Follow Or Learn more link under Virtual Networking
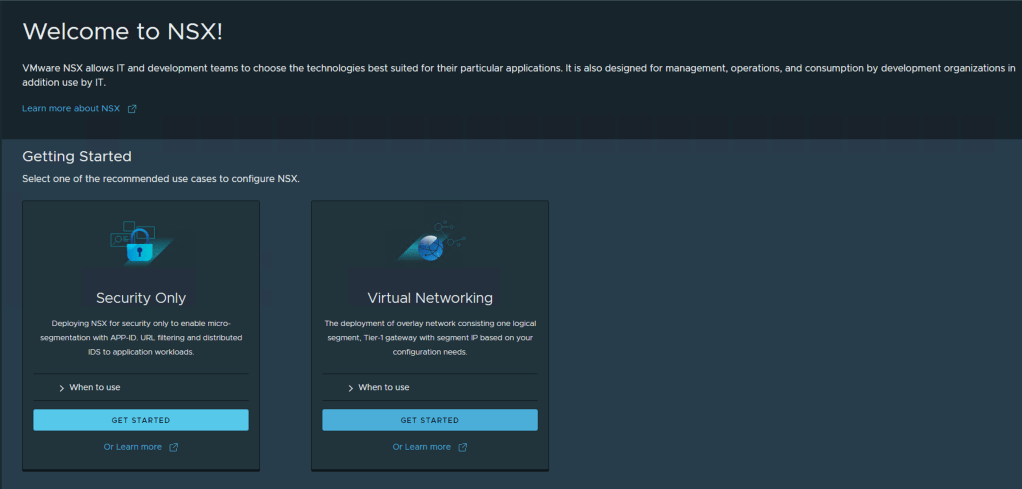Viewport: 1022px width, 489px height. click(421, 447)
